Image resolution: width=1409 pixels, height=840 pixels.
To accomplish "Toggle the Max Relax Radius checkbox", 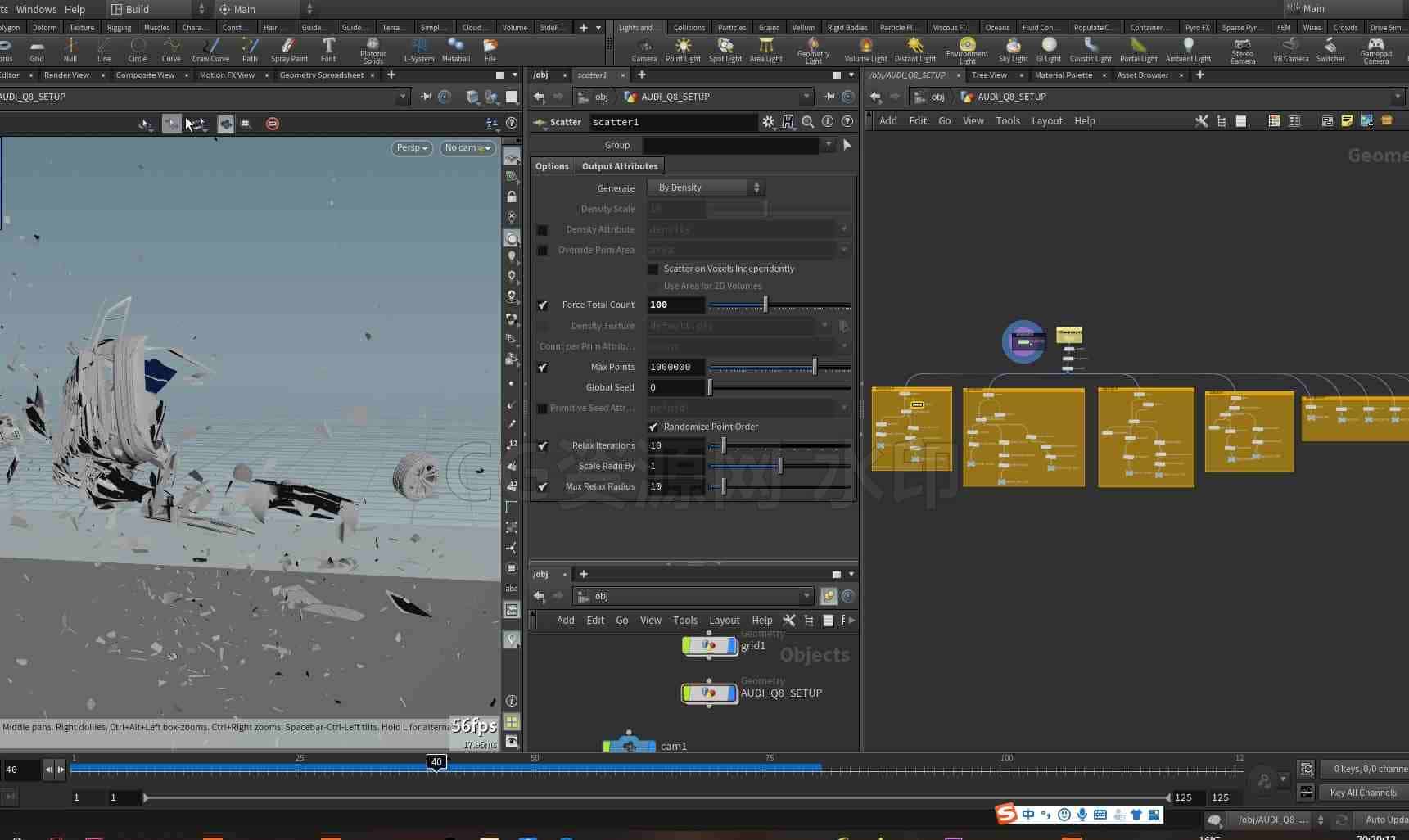I will click(x=542, y=487).
